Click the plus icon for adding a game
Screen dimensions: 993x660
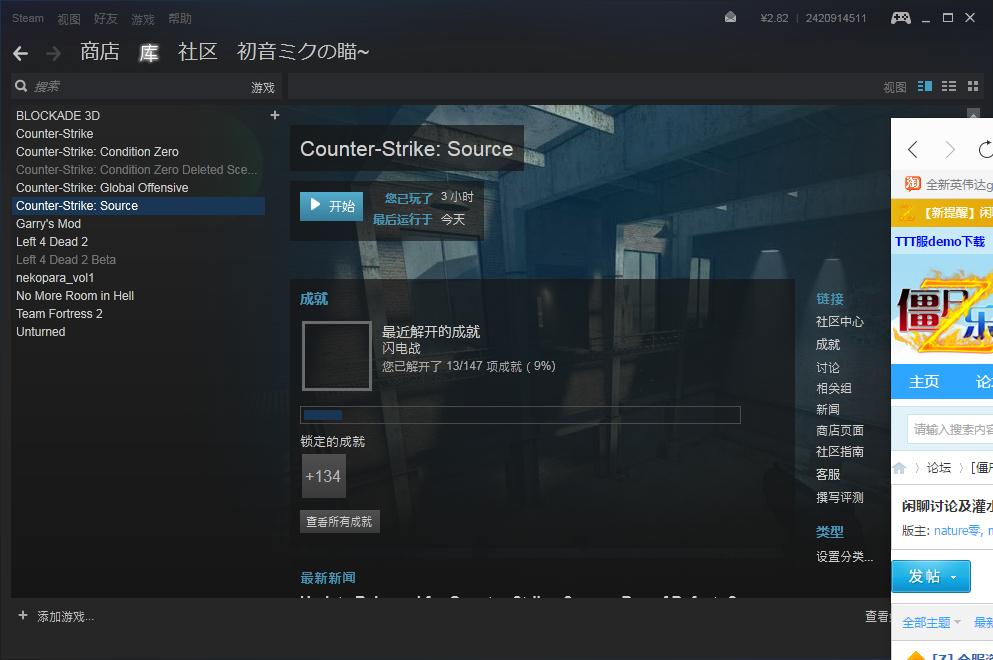coord(23,616)
